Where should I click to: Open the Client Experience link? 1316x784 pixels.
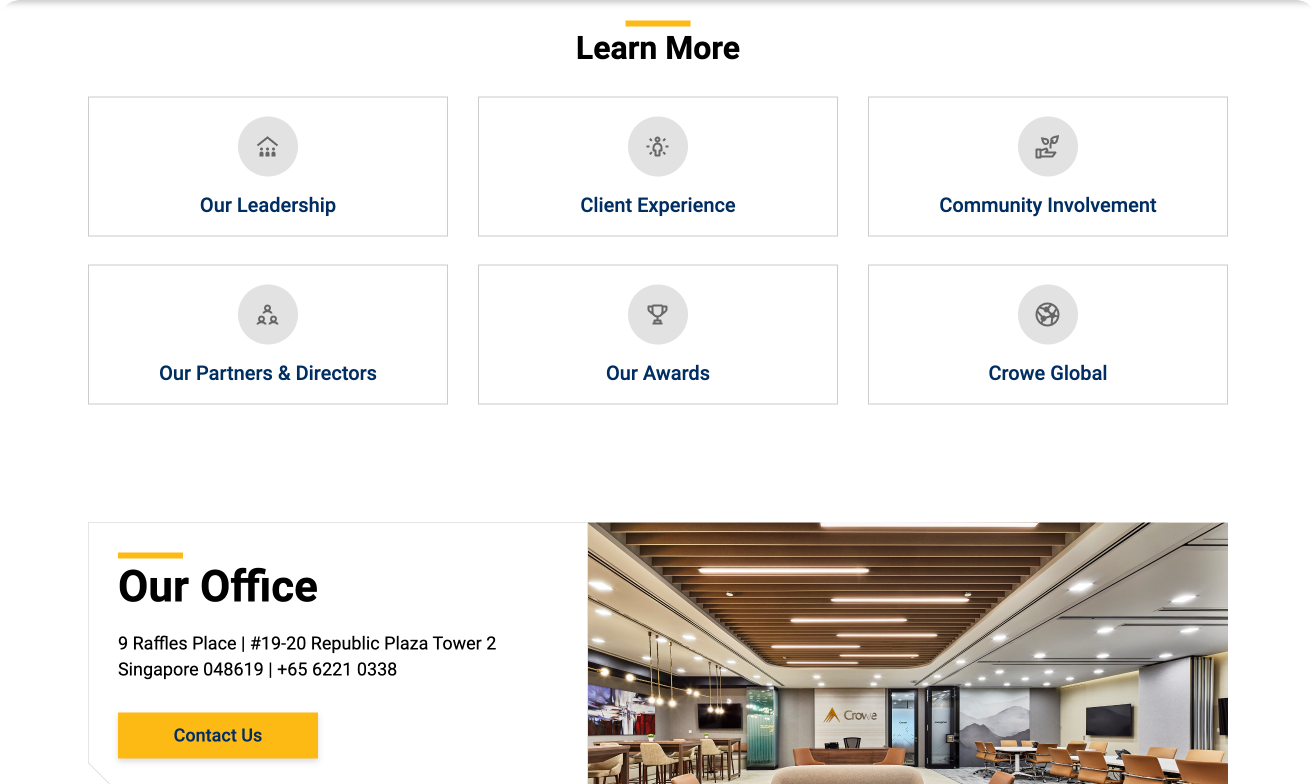pyautogui.click(x=658, y=205)
